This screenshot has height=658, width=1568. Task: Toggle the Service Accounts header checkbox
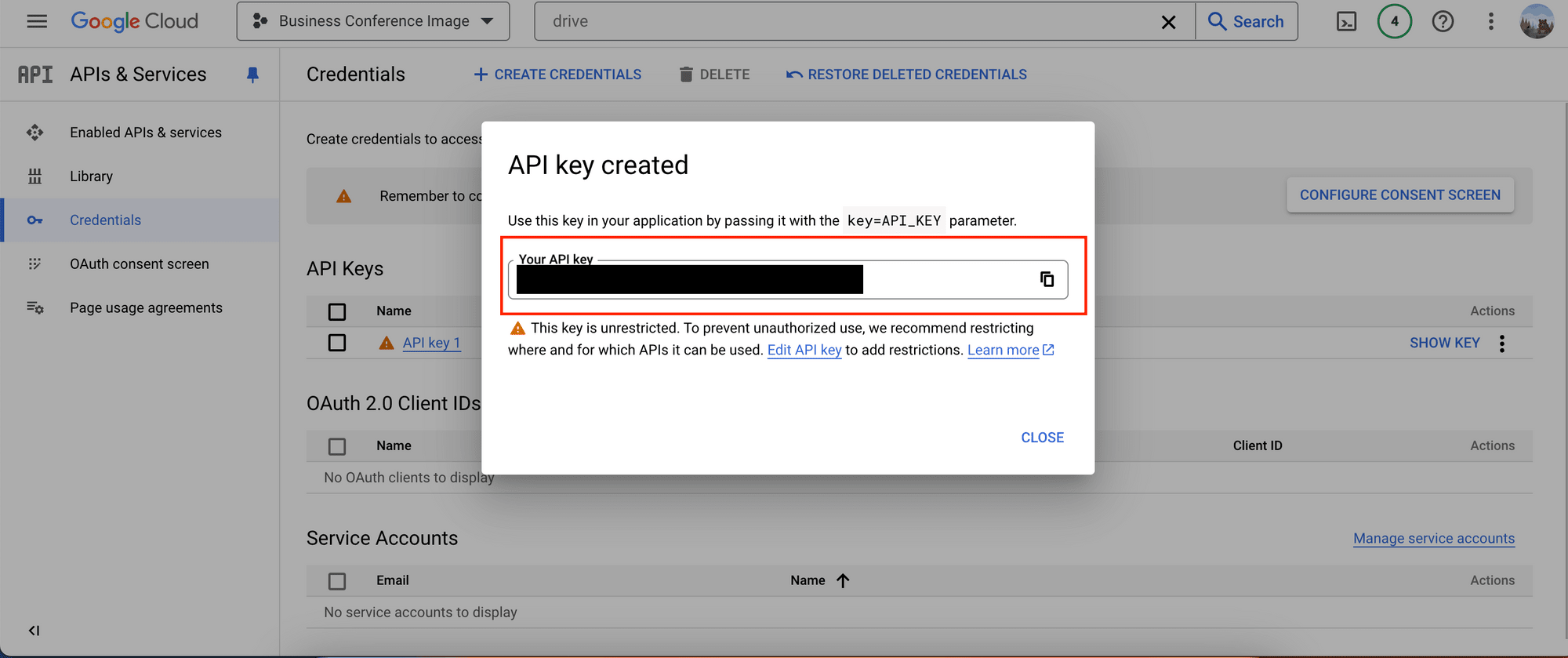tap(337, 581)
